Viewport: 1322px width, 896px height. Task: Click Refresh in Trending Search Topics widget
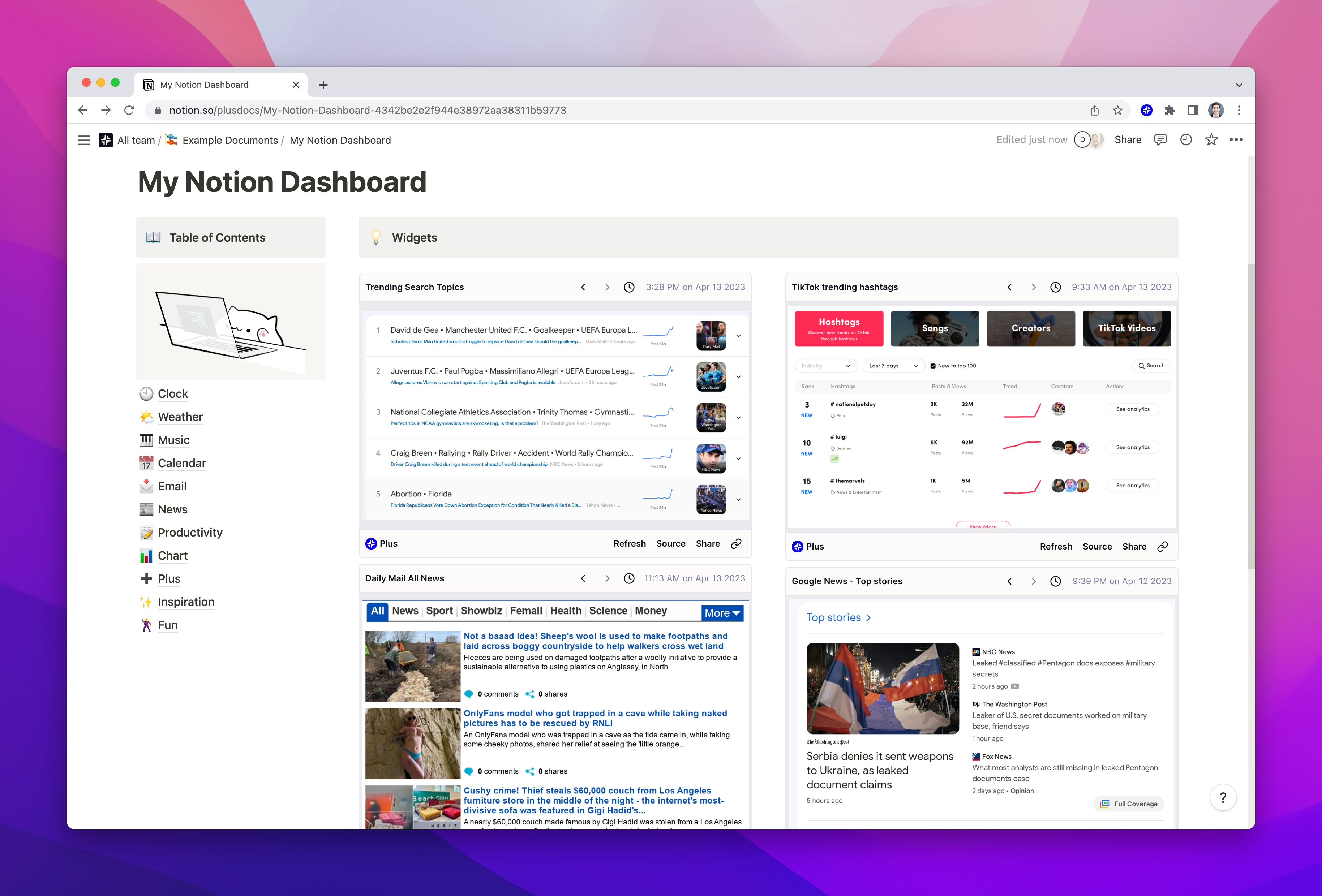[x=629, y=543]
